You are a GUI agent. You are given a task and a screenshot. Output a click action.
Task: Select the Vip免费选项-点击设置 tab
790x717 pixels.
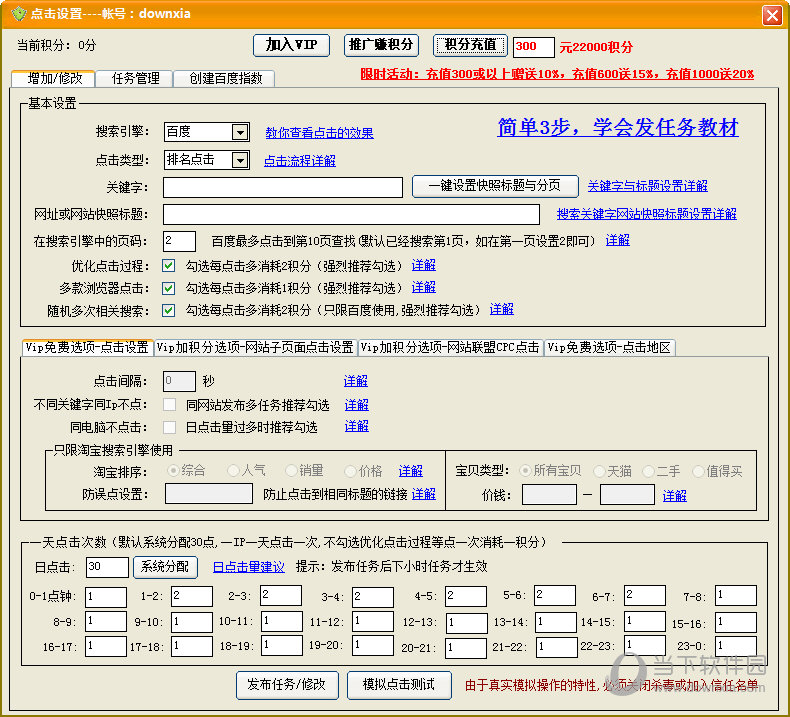[87, 348]
